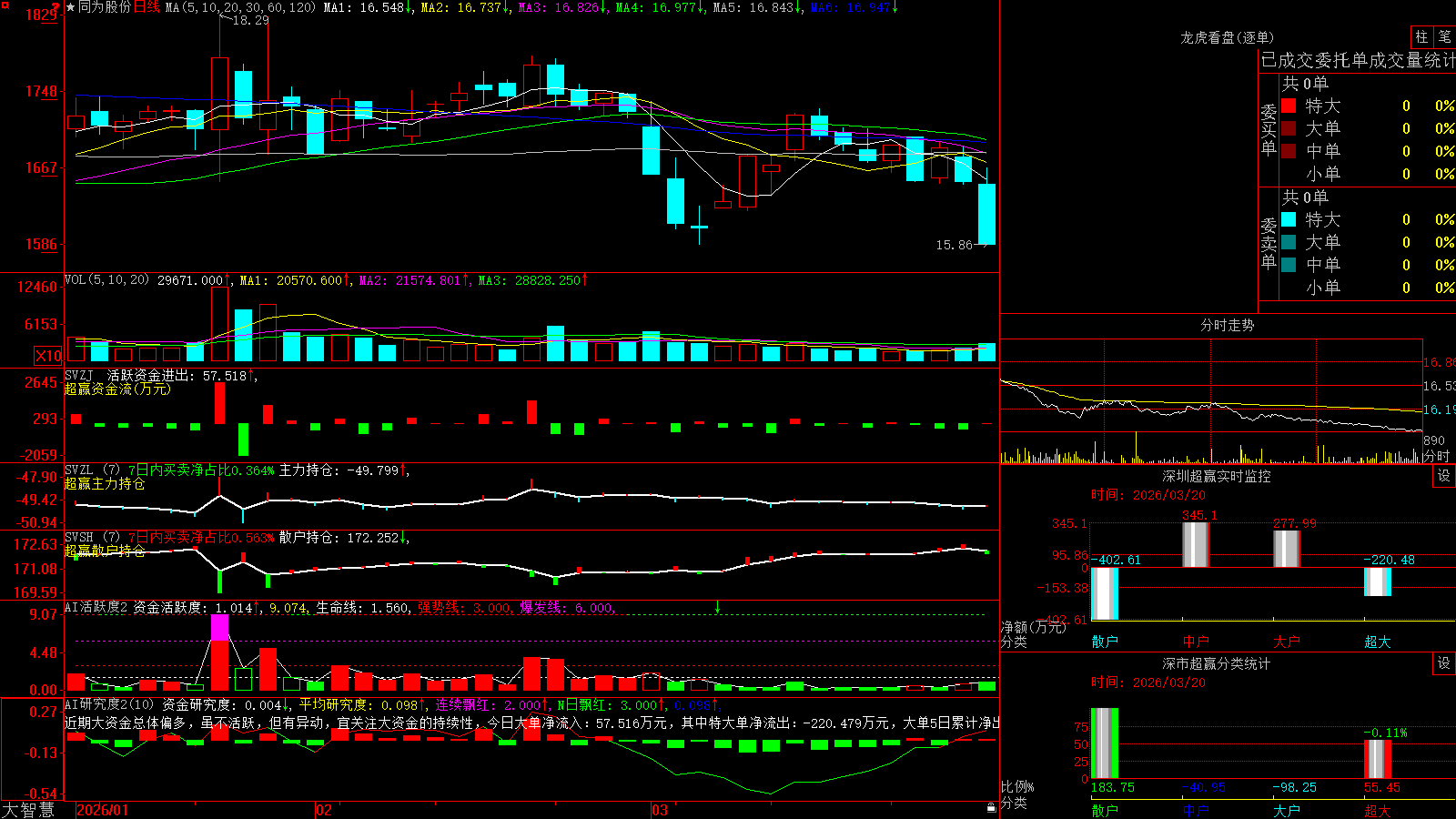The image size is (1456, 819).
Task: Click the 深圳超赢实时监控 panel title
Action: [1216, 476]
